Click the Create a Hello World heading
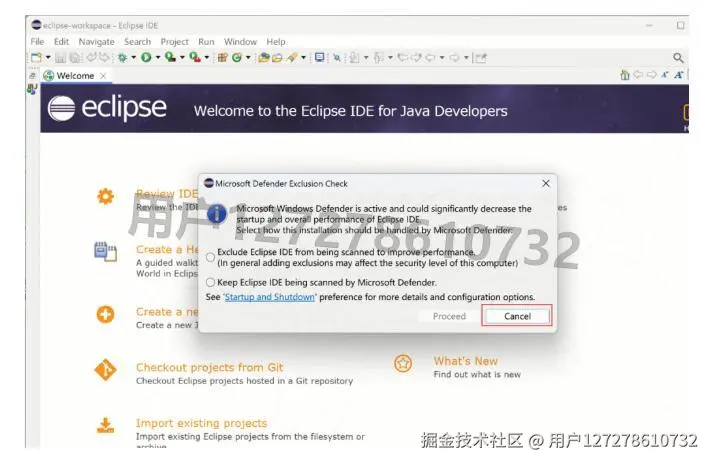The image size is (711, 463). tap(167, 249)
